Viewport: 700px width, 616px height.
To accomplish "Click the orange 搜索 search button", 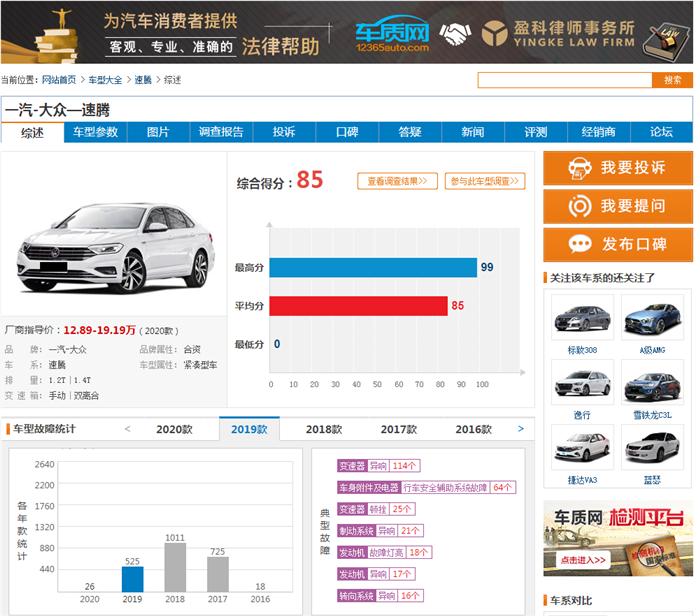I will point(672,80).
